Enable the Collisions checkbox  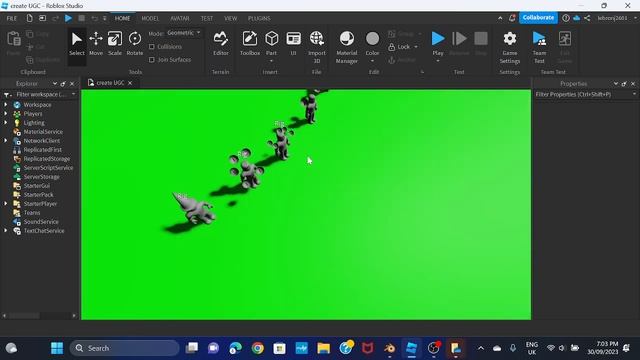tap(152, 47)
